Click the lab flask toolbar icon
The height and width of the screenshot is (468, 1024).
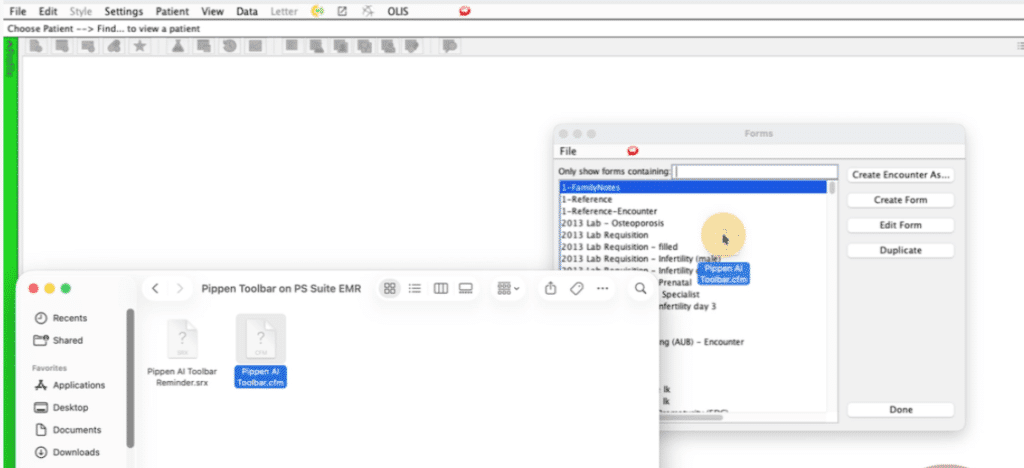coord(178,46)
